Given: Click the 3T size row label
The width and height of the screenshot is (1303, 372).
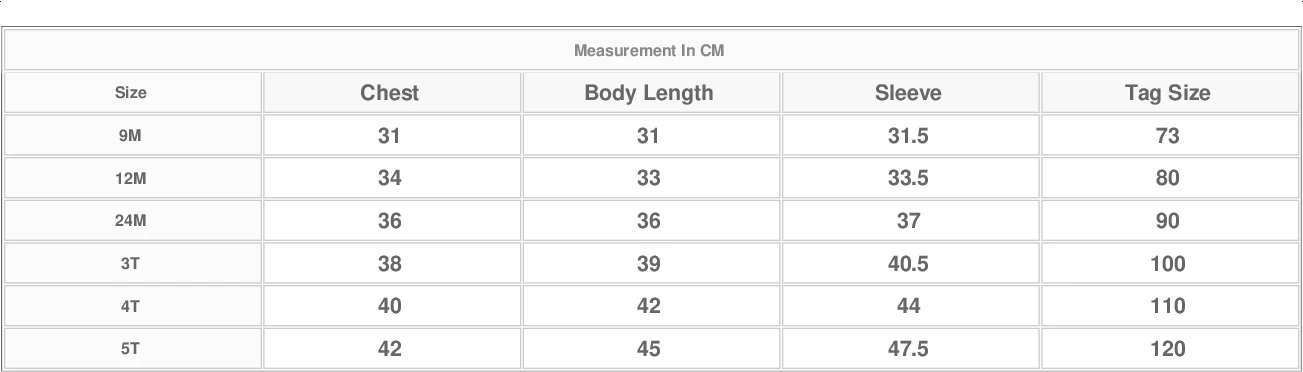Looking at the screenshot, I should [131, 264].
